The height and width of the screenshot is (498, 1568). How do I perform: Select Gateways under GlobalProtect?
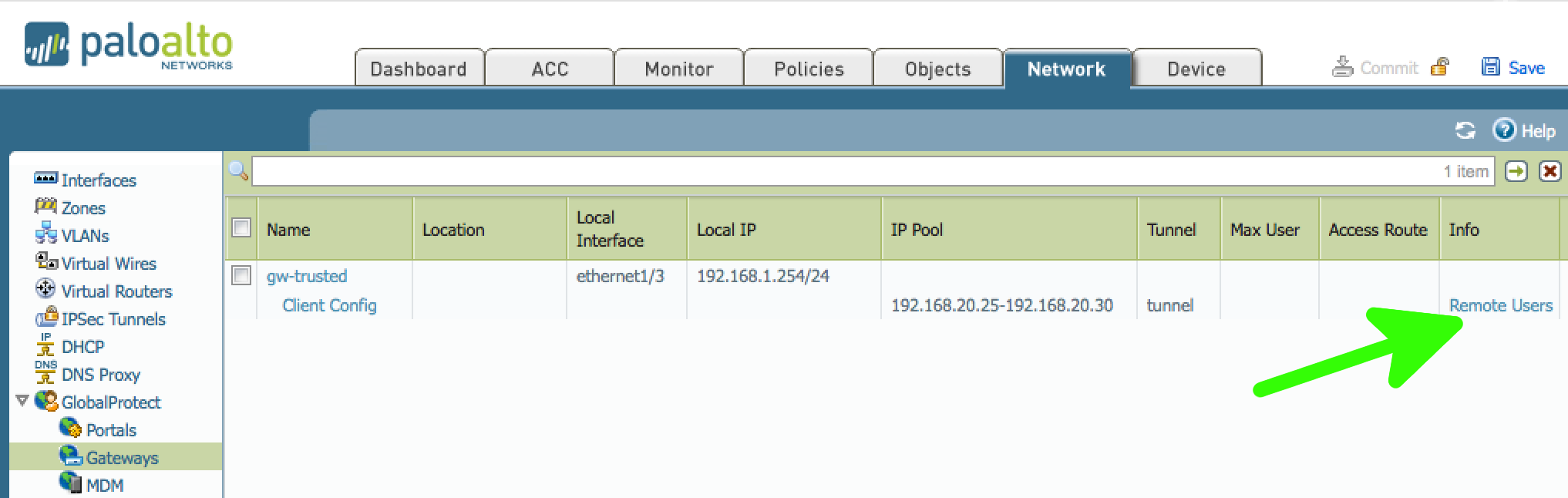(x=122, y=458)
